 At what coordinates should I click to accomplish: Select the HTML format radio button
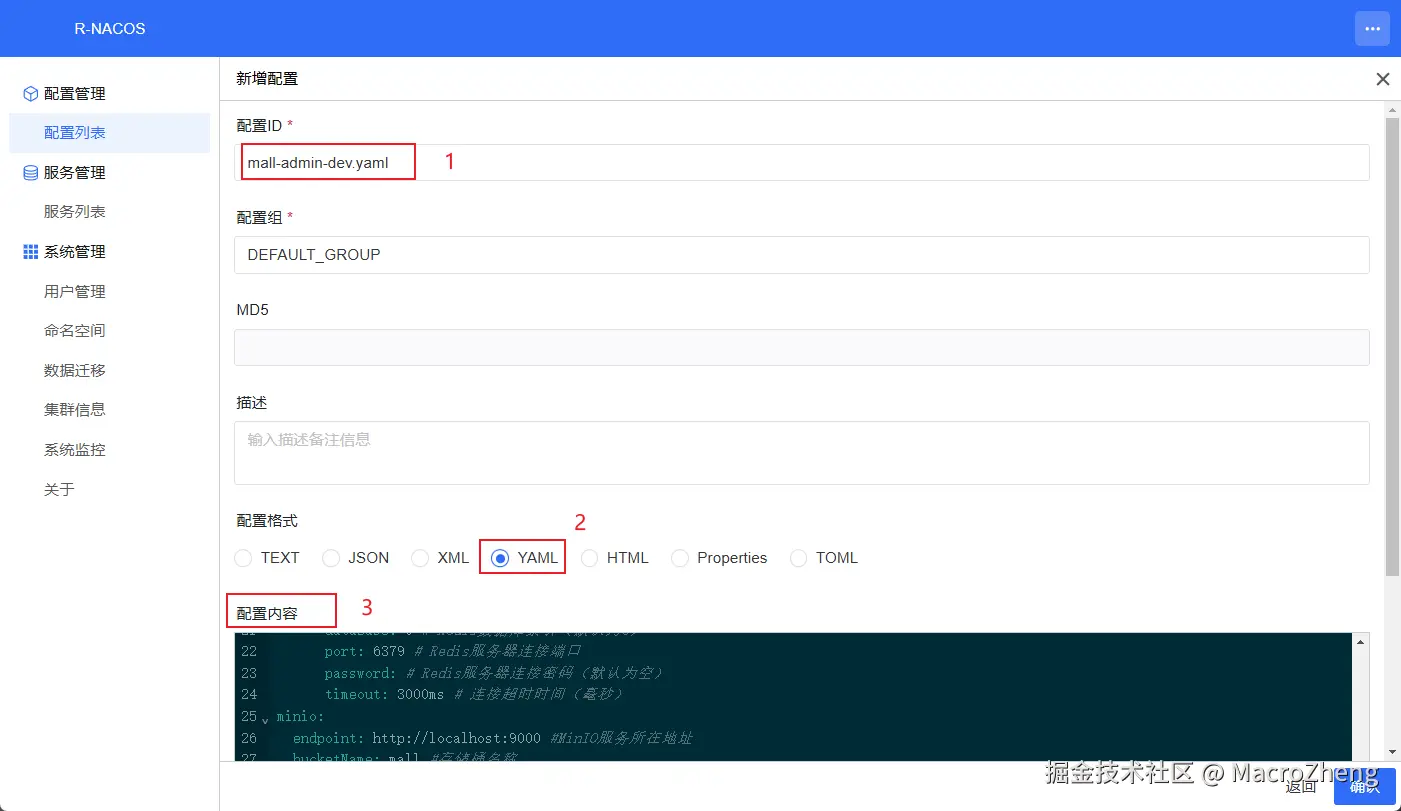click(x=590, y=558)
